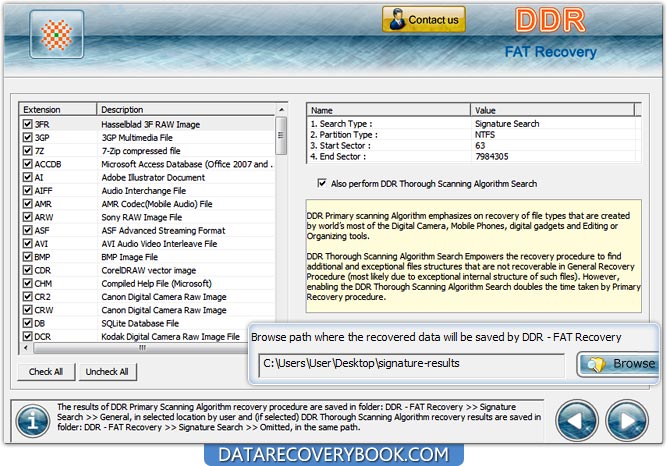
Task: Click the Name column header
Action: click(x=388, y=110)
